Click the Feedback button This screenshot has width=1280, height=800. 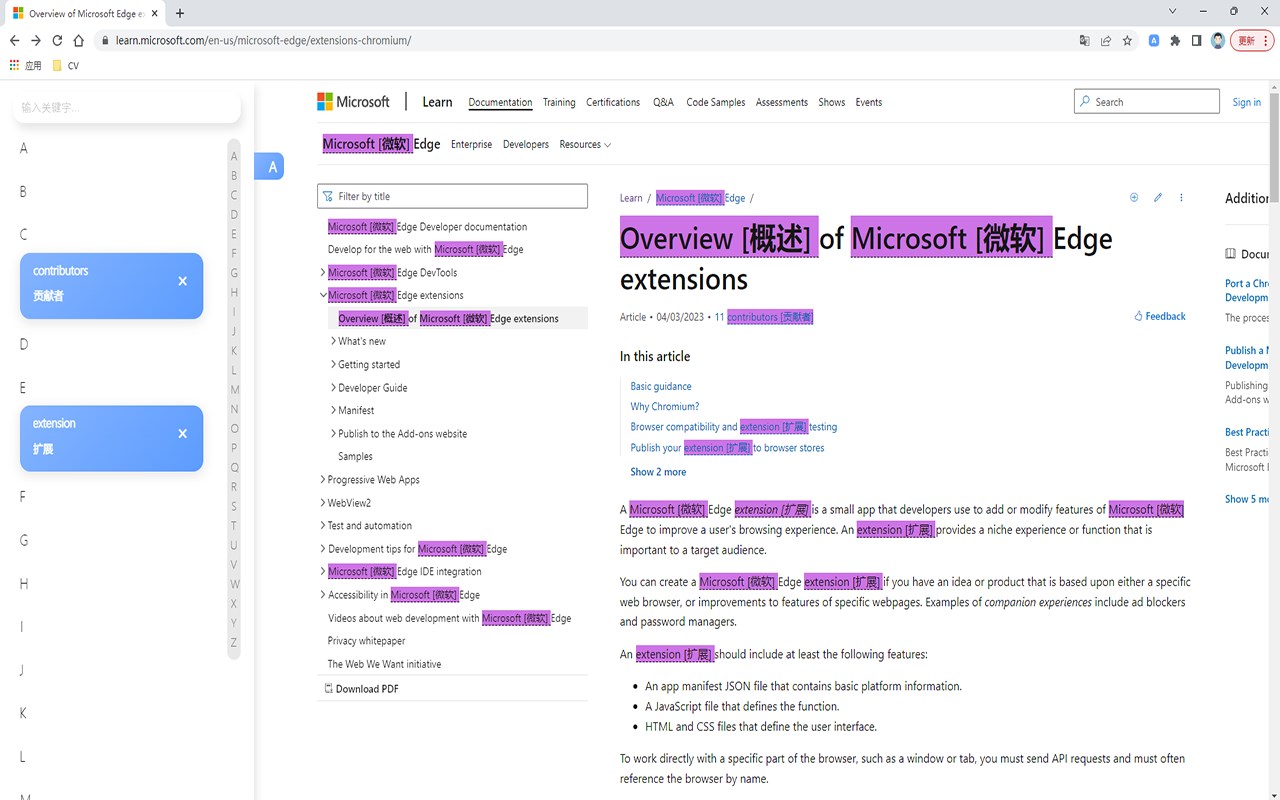1160,316
